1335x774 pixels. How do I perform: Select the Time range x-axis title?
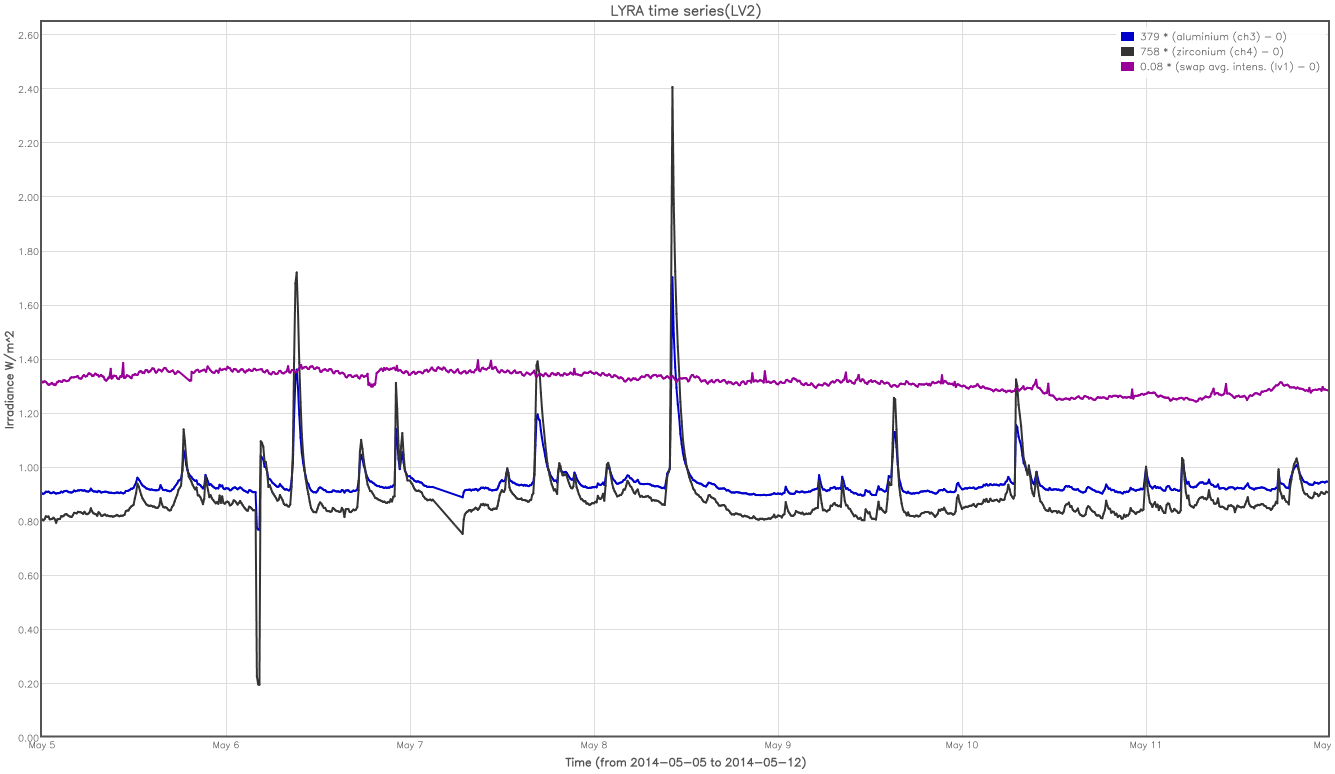pos(685,763)
